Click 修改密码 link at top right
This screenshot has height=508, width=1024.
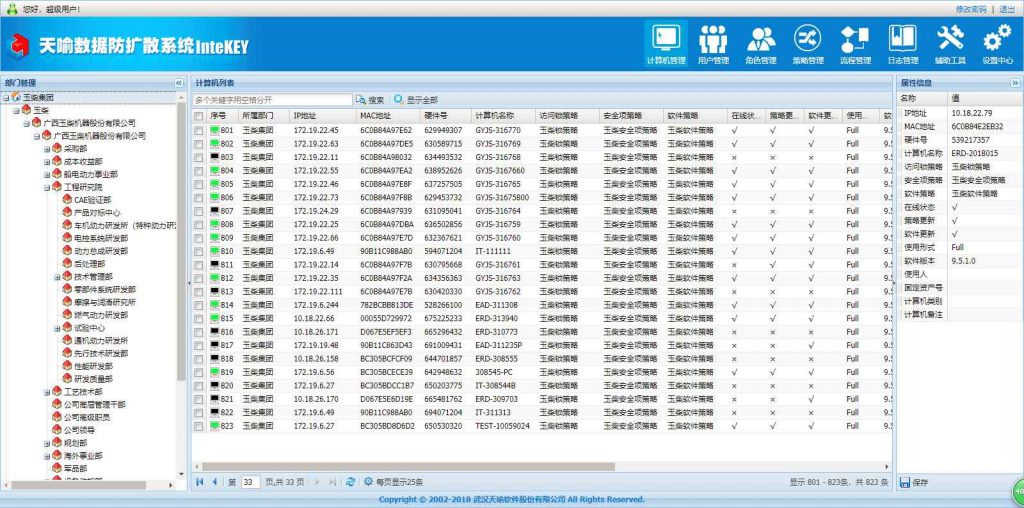pyautogui.click(x=971, y=9)
